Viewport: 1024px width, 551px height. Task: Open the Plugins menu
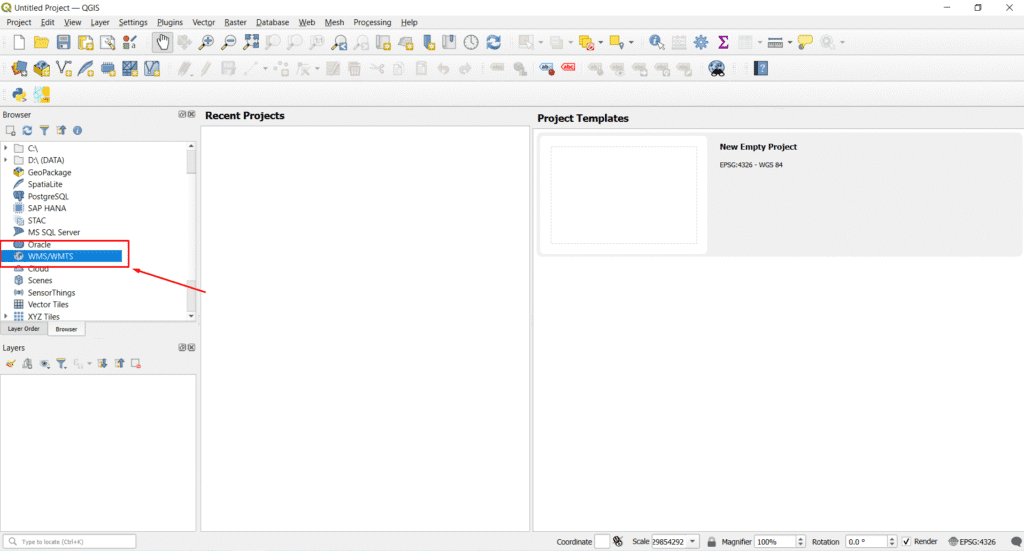coord(170,22)
